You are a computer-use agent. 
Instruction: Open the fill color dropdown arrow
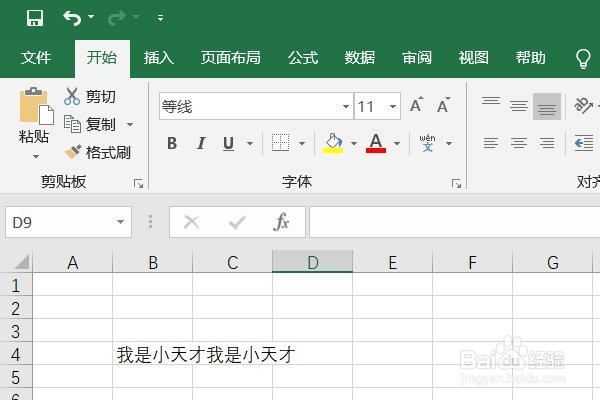tap(354, 144)
